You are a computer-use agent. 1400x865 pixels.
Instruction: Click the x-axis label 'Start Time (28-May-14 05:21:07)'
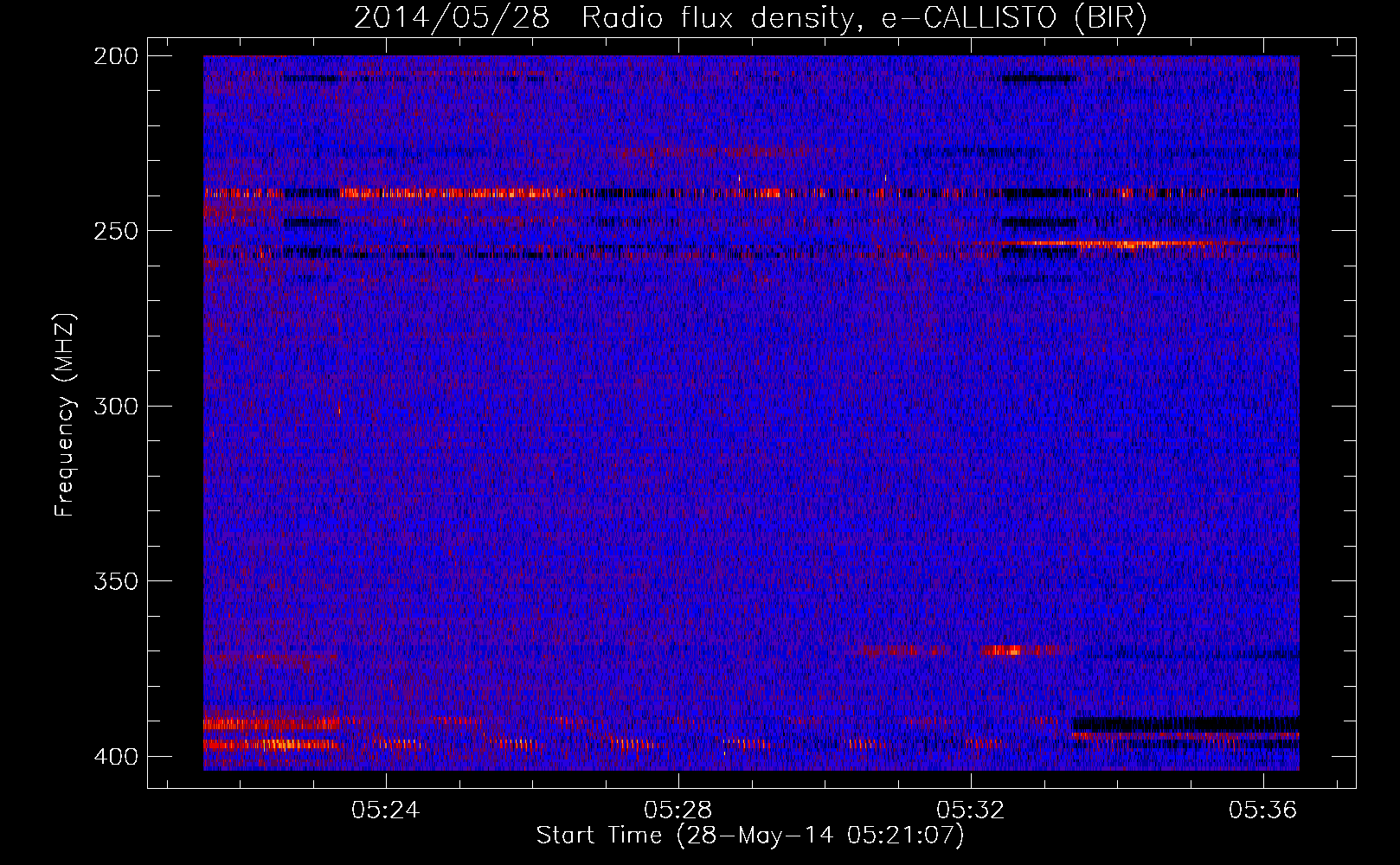(x=750, y=836)
